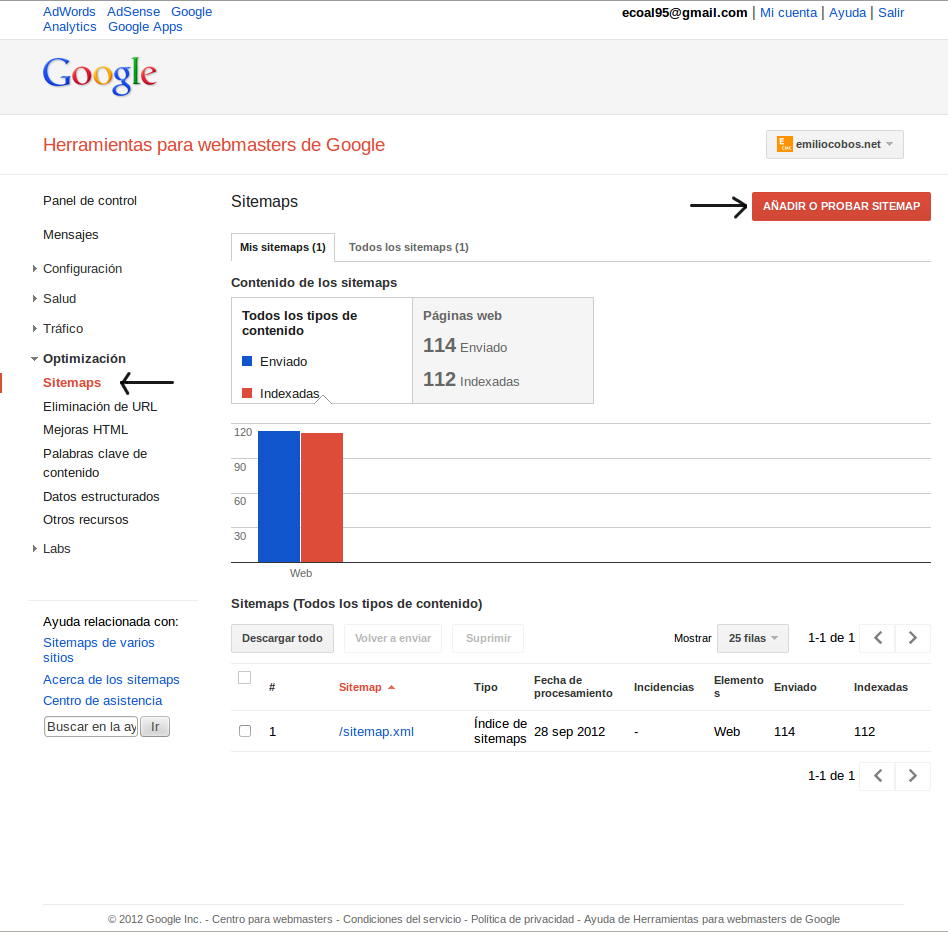Click next page arrow below table
The height and width of the screenshot is (932, 948).
912,776
